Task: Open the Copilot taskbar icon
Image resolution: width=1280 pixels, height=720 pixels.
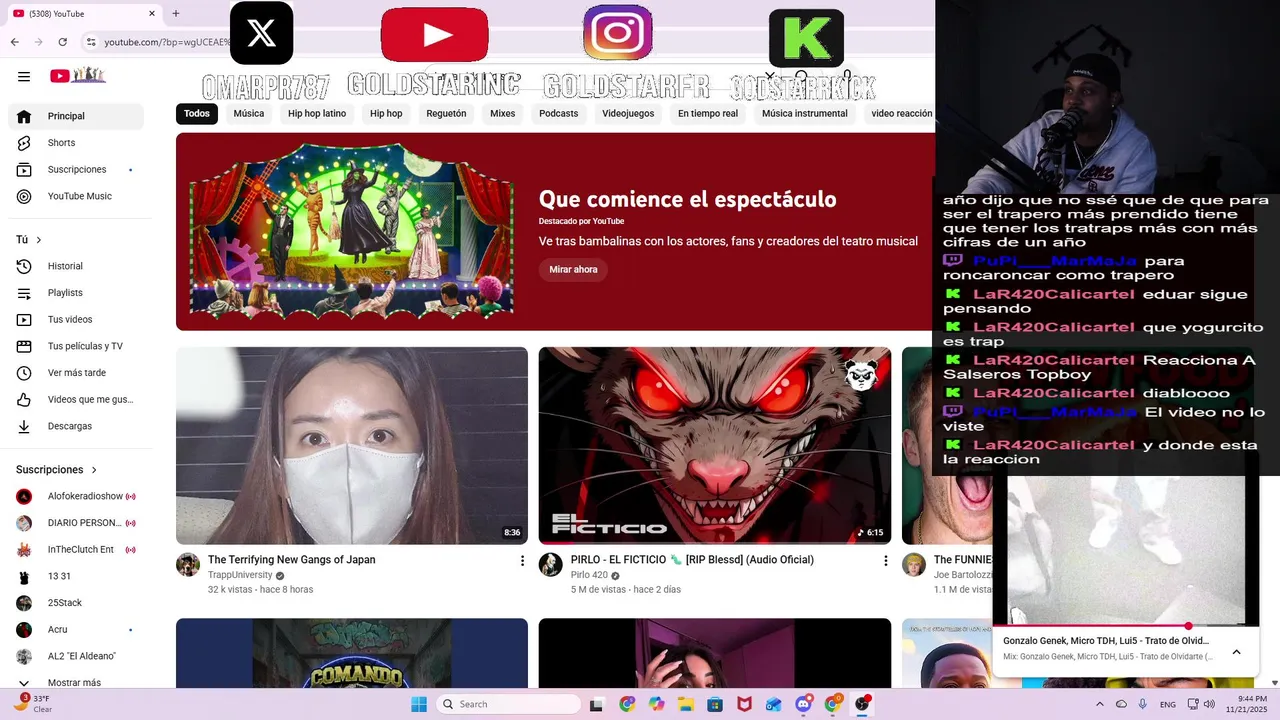Action: point(656,704)
